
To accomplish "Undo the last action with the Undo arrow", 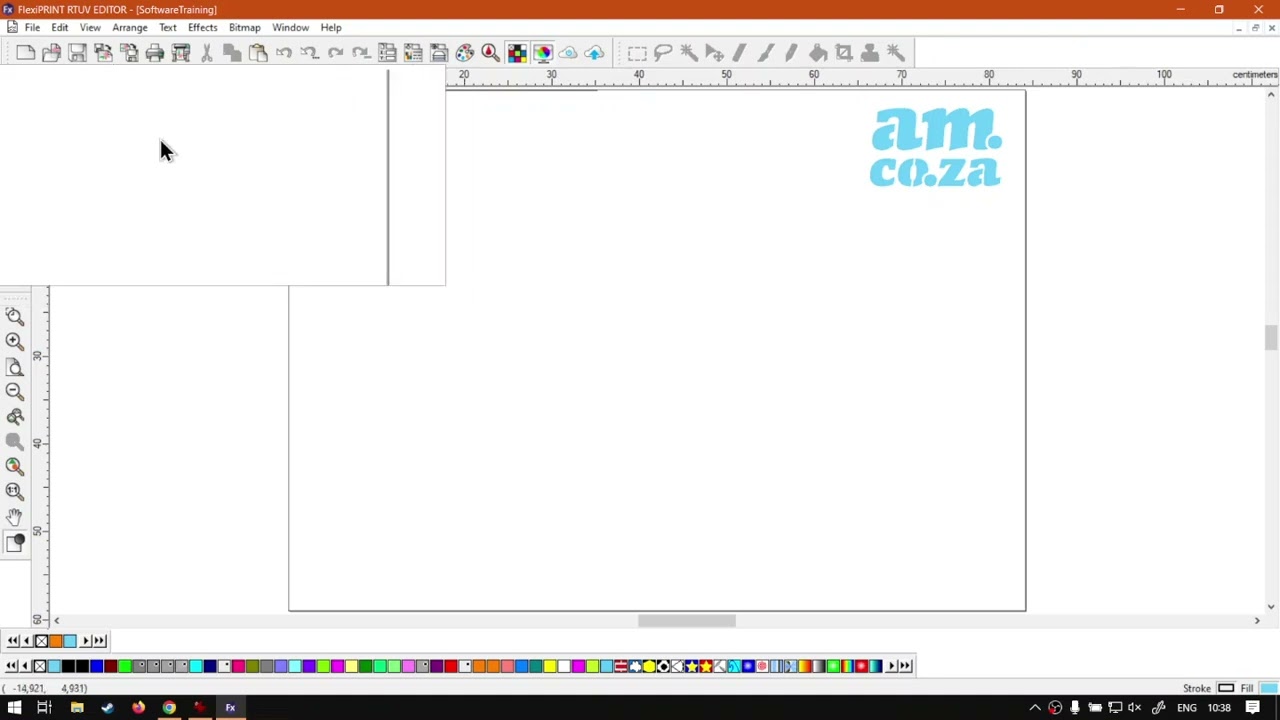I will (x=284, y=53).
